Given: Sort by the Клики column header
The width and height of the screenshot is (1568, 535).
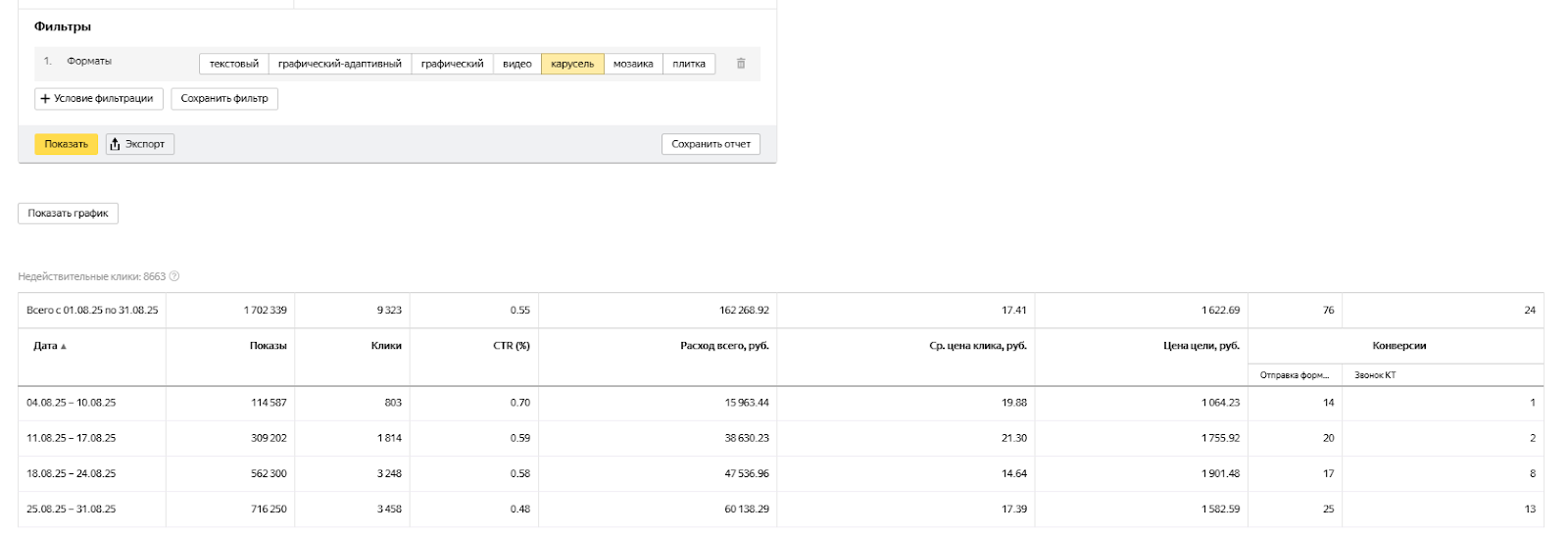Looking at the screenshot, I should pos(386,346).
